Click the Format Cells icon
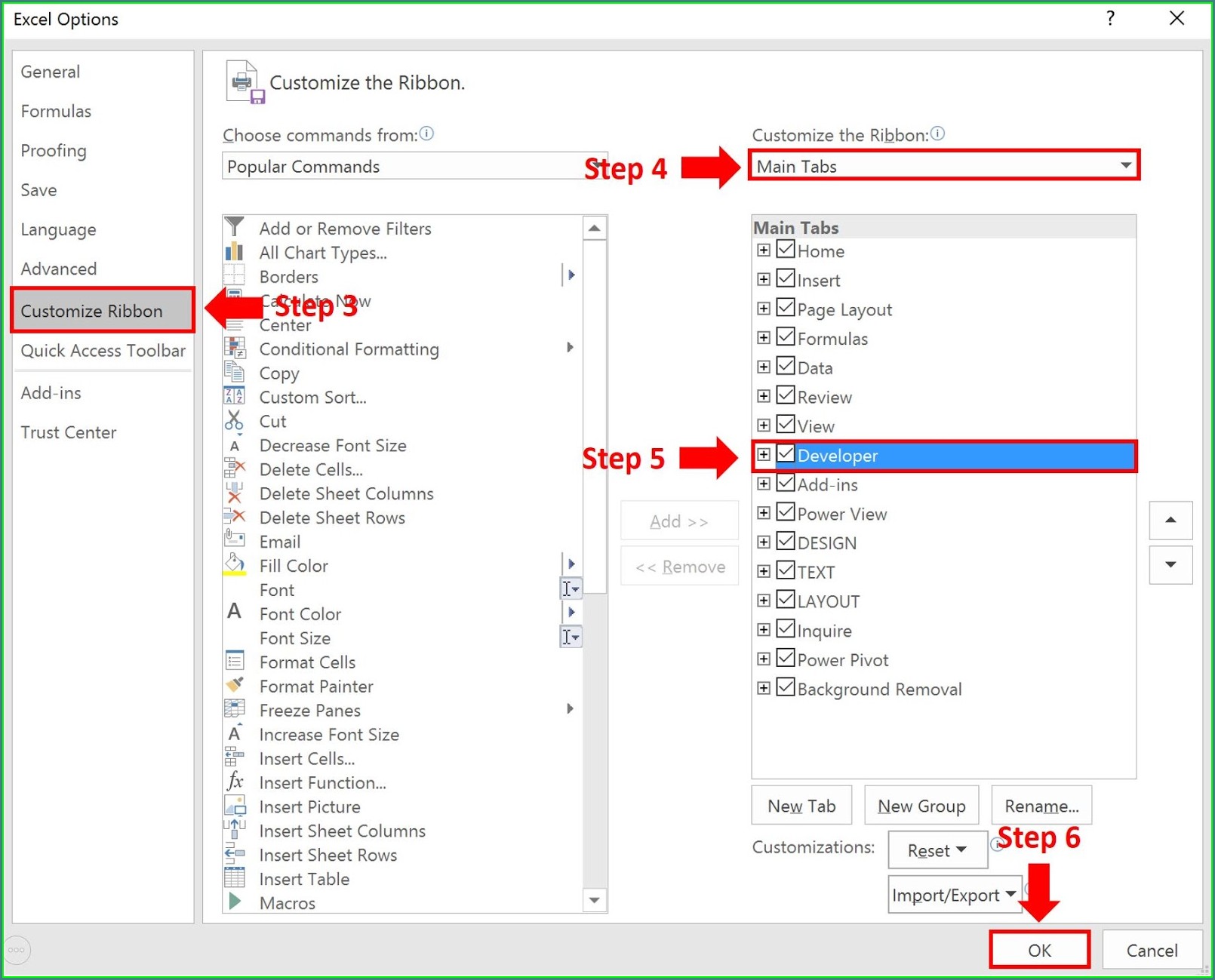The height and width of the screenshot is (980, 1215). click(235, 661)
